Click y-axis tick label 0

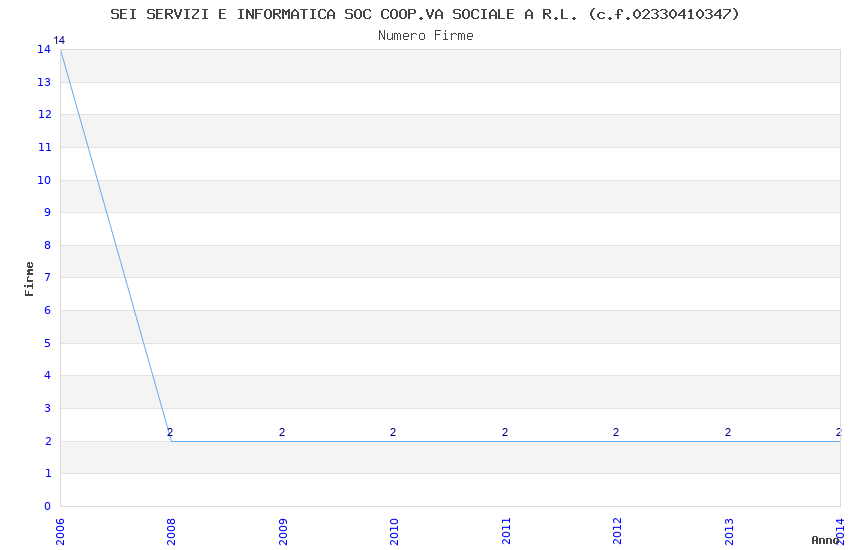[x=48, y=507]
